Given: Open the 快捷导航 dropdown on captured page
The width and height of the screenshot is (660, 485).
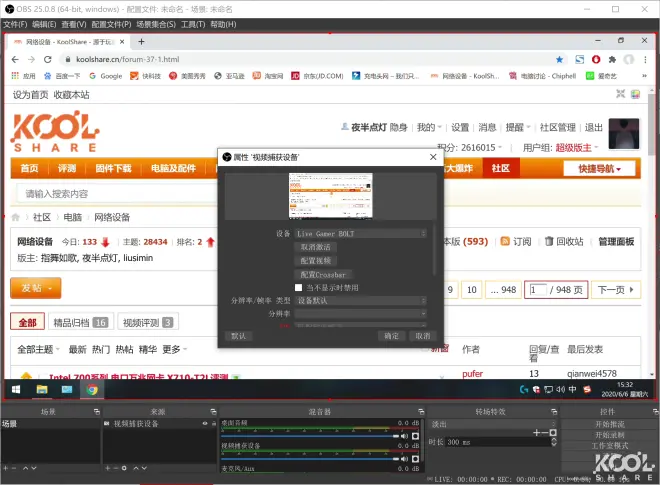Looking at the screenshot, I should pos(599,169).
